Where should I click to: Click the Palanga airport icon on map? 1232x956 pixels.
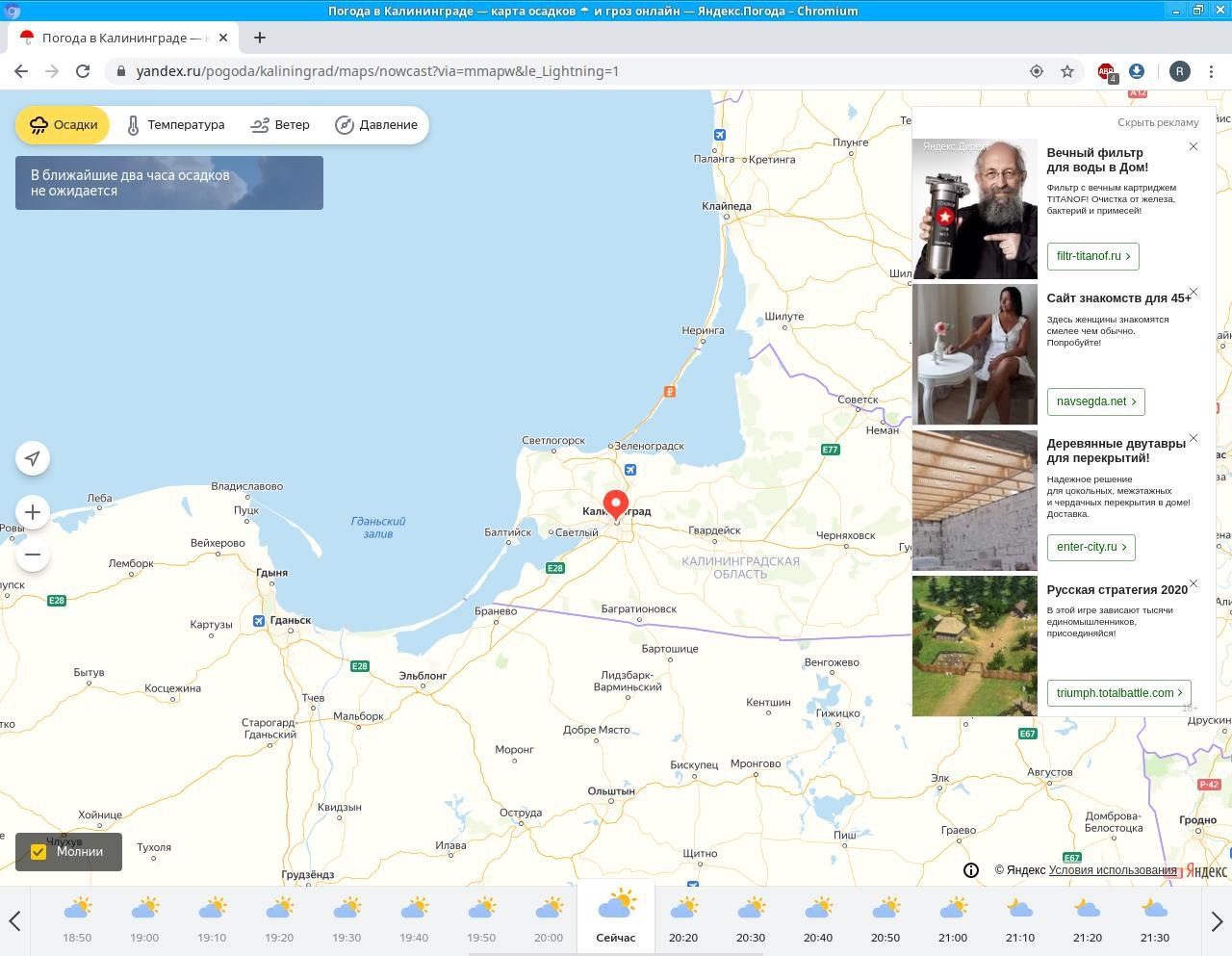[719, 134]
